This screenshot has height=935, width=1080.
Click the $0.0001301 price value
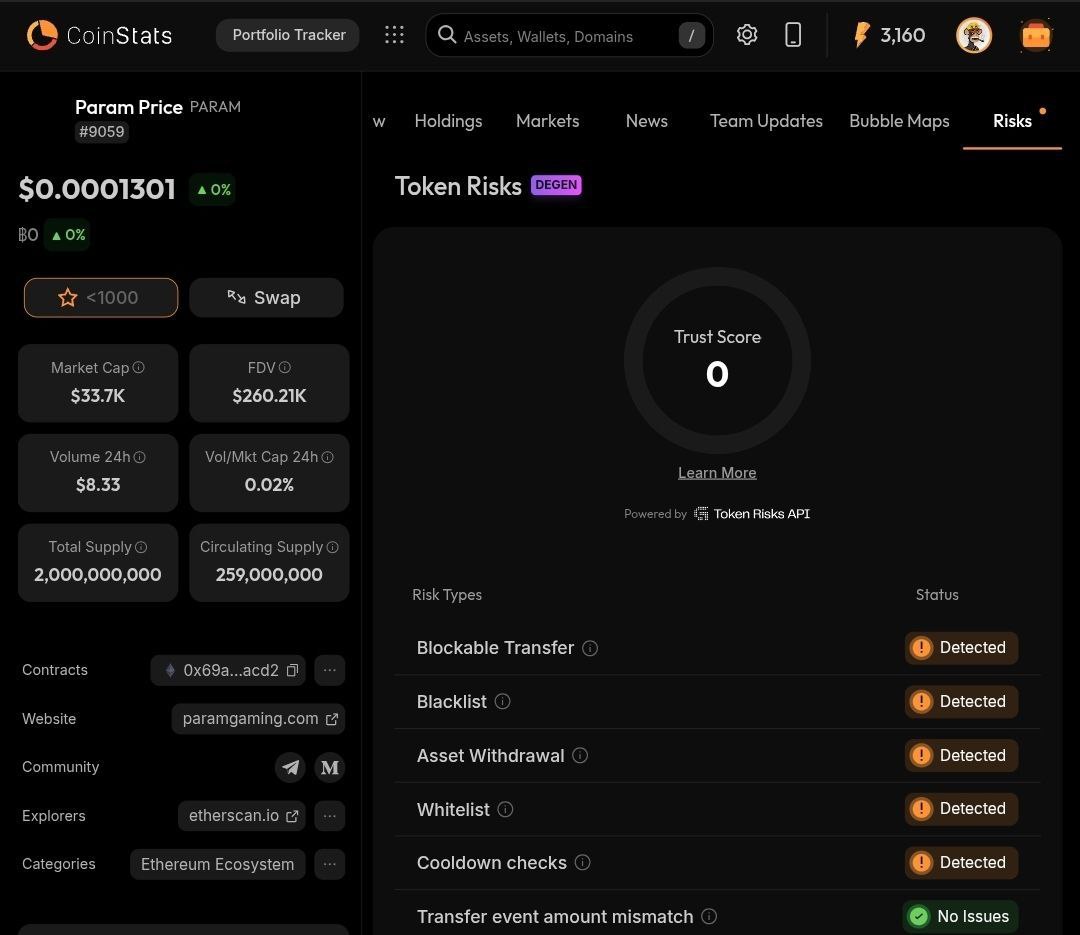click(97, 189)
